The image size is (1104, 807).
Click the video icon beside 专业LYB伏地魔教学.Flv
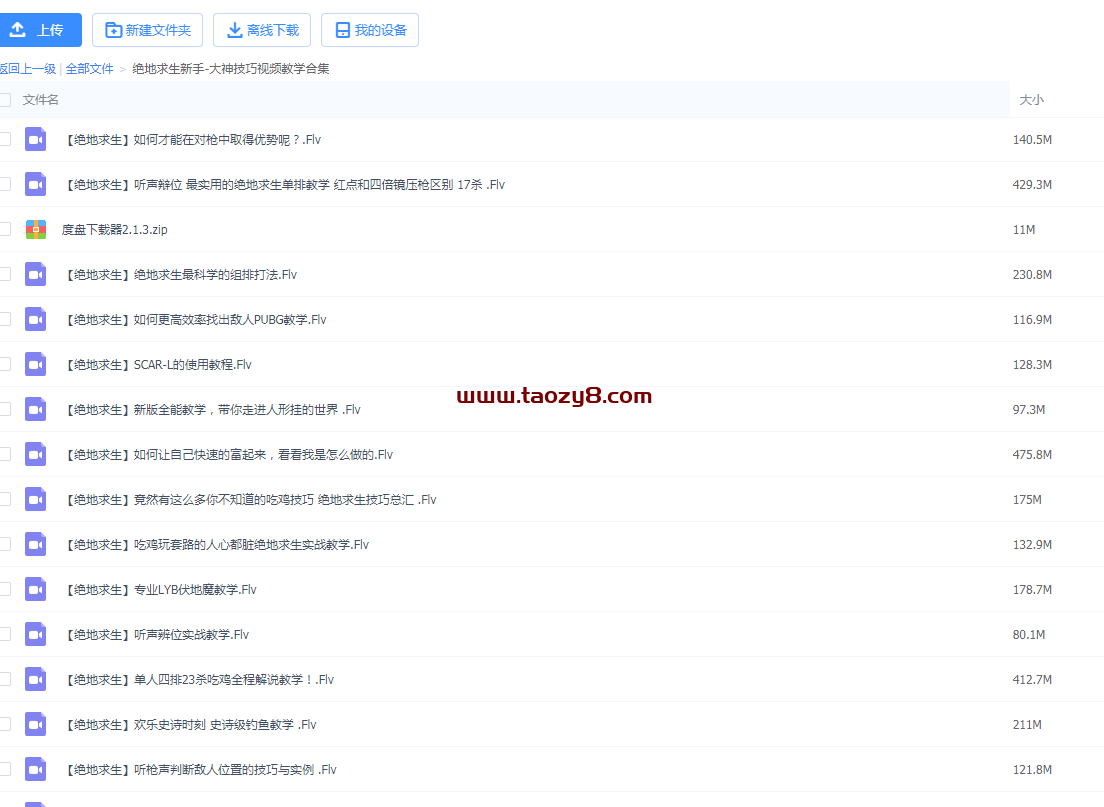(35, 589)
